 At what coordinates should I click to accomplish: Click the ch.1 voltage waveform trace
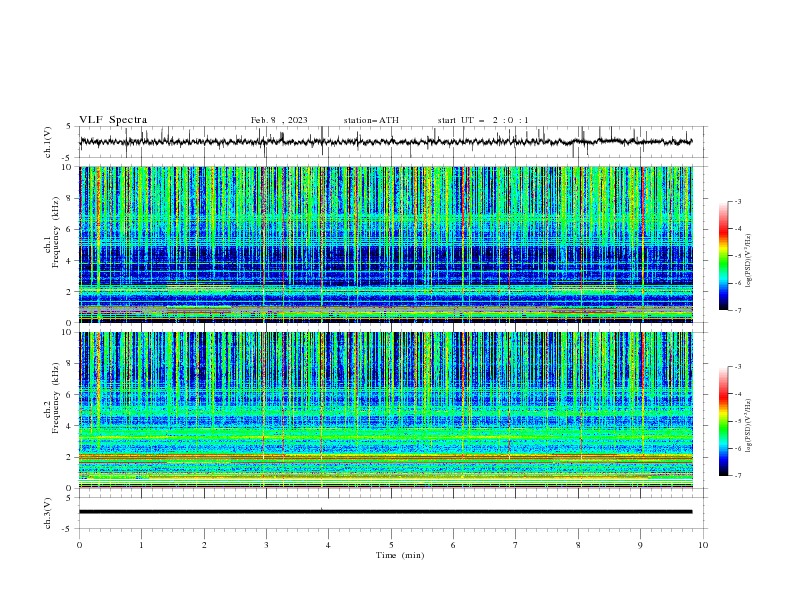click(386, 142)
